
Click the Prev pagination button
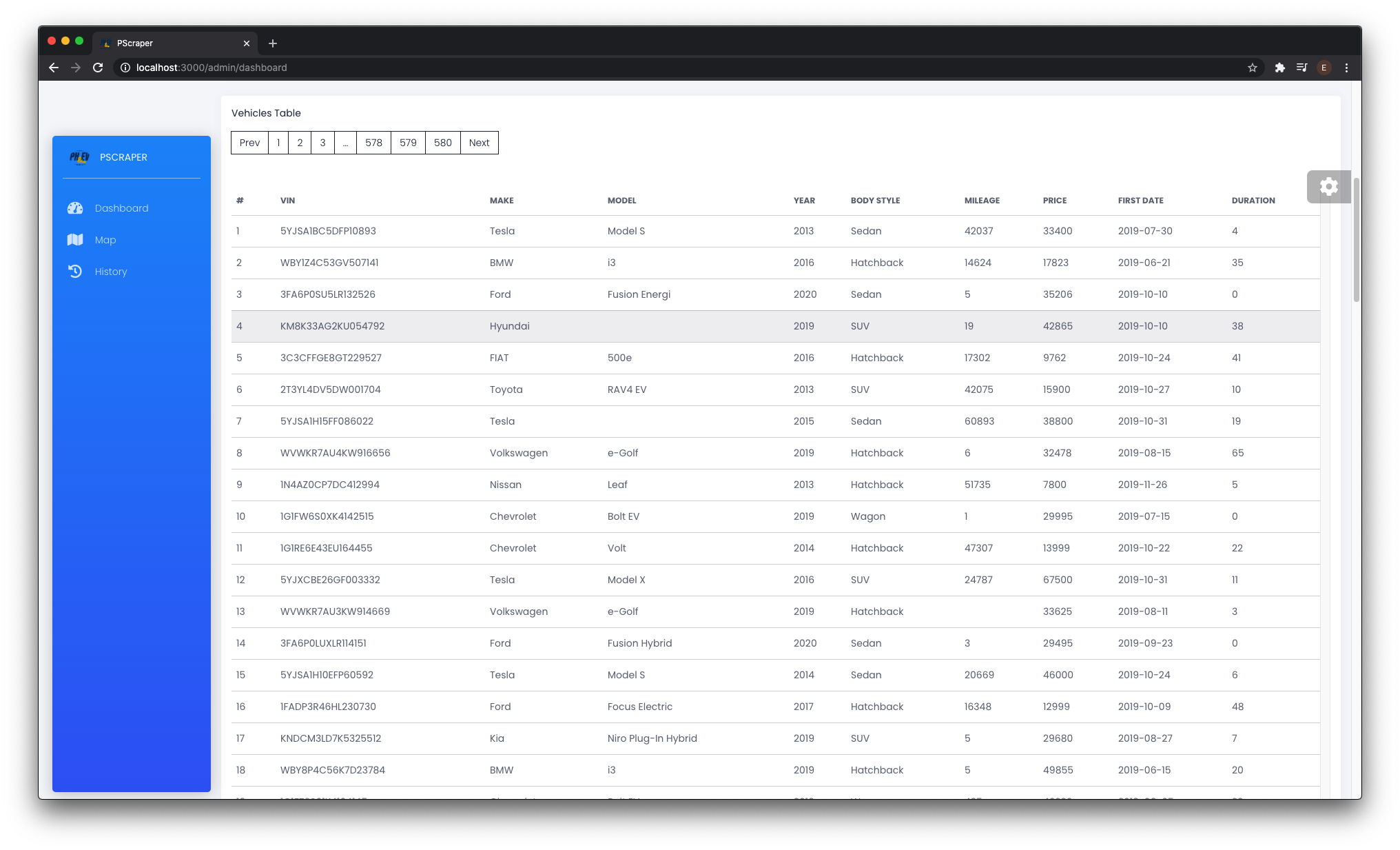coord(249,143)
